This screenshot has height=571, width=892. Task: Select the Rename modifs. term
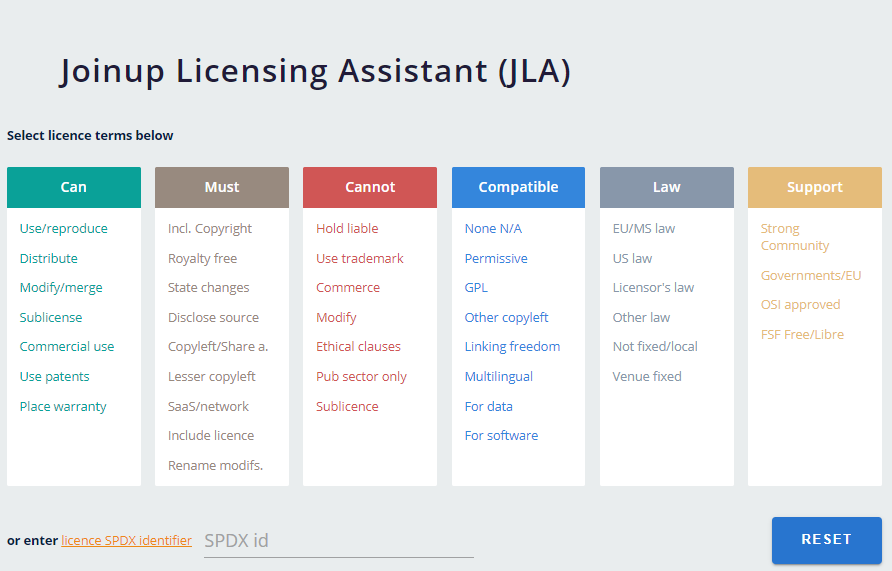[215, 465]
